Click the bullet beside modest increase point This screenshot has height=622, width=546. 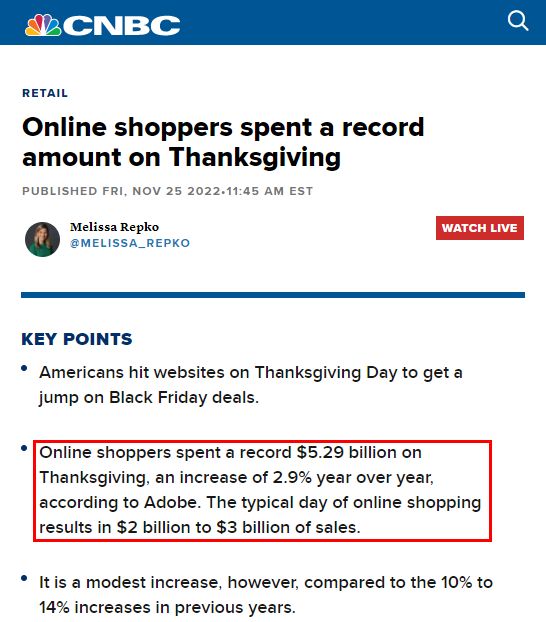24,578
